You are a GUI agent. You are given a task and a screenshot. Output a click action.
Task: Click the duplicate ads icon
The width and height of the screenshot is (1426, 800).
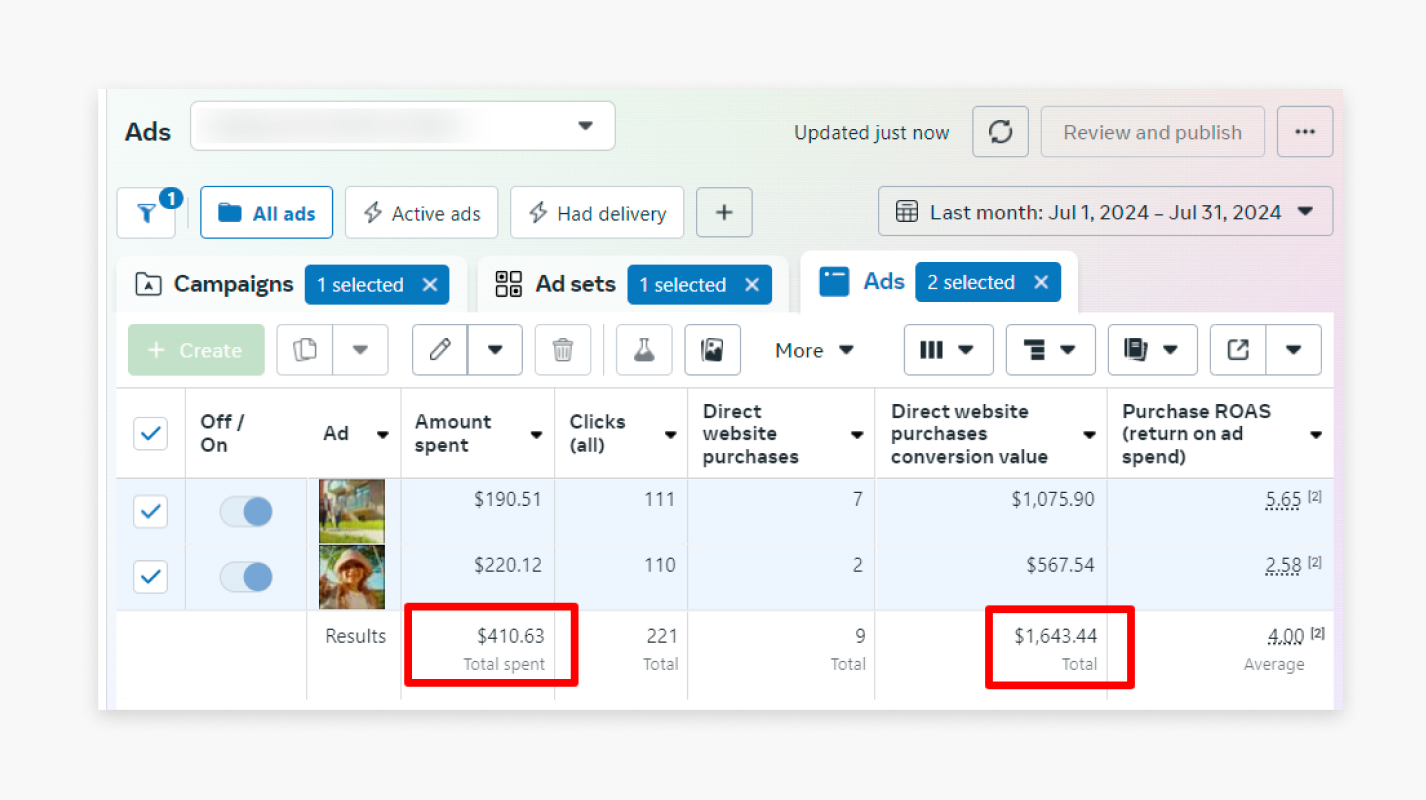(x=305, y=350)
